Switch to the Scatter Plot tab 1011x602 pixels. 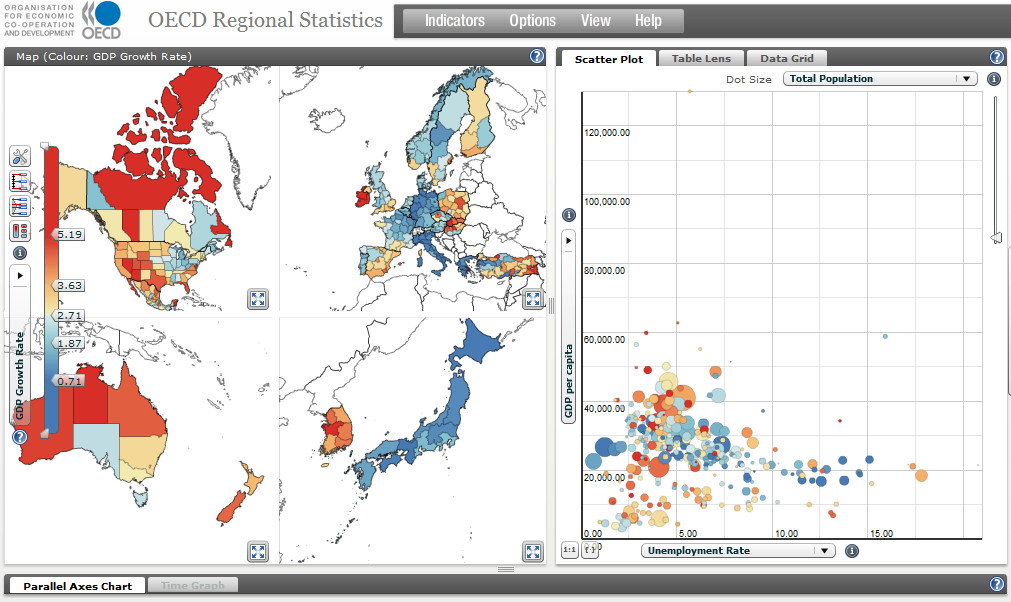609,59
